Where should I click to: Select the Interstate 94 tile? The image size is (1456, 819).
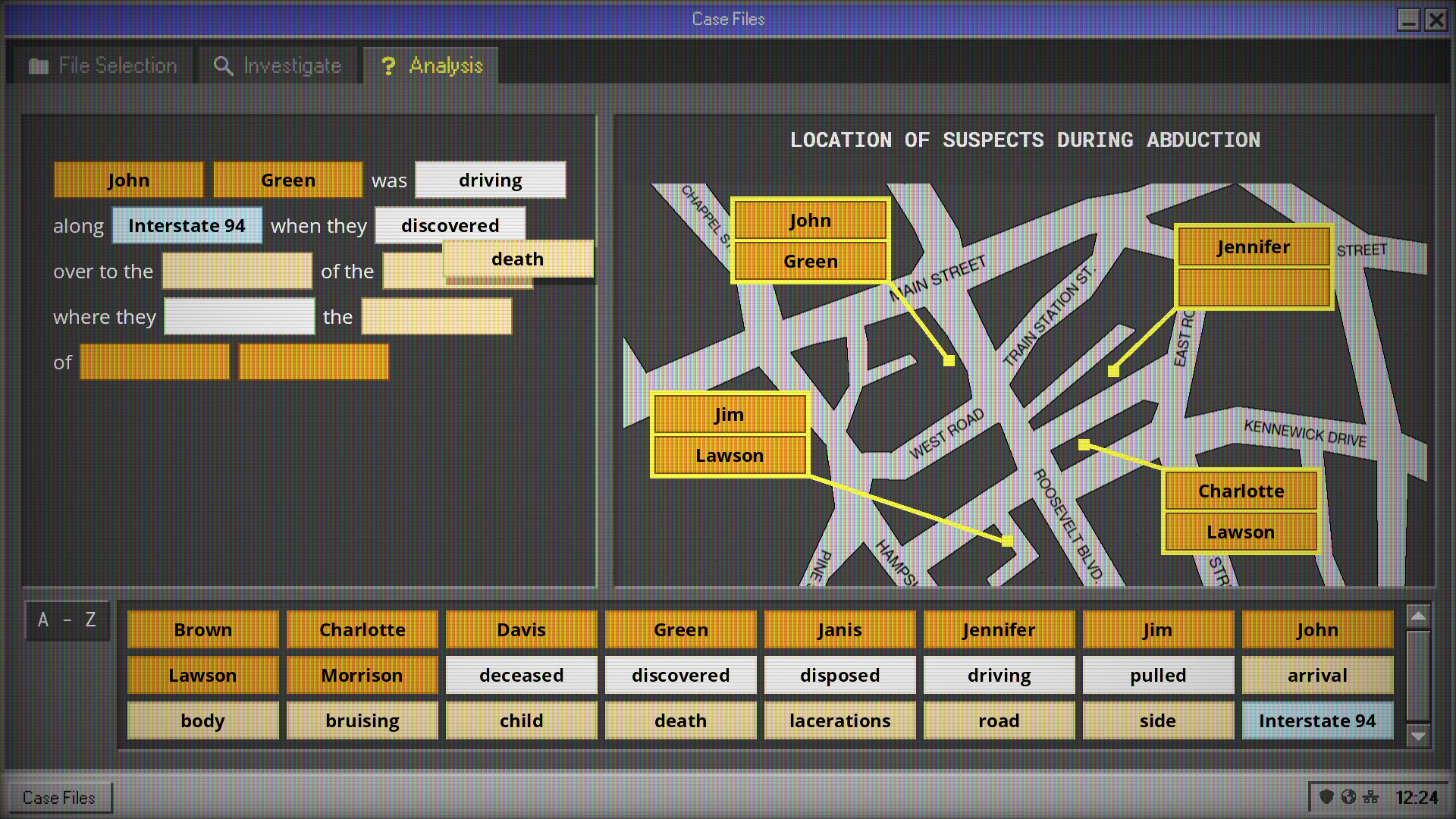1317,720
